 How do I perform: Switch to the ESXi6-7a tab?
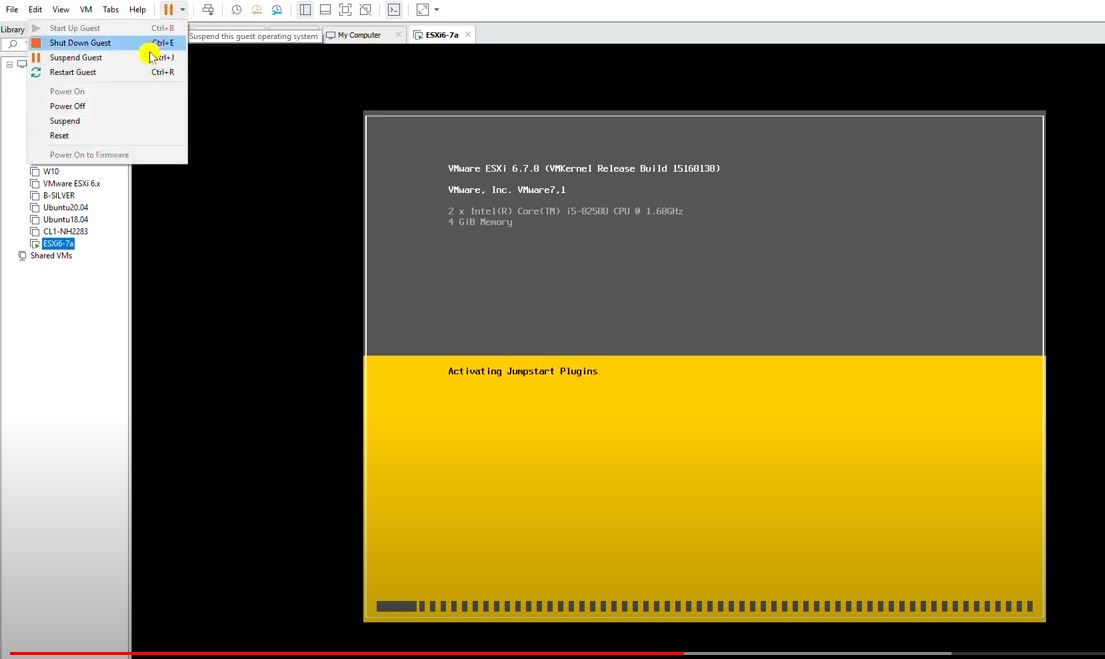[x=442, y=35]
